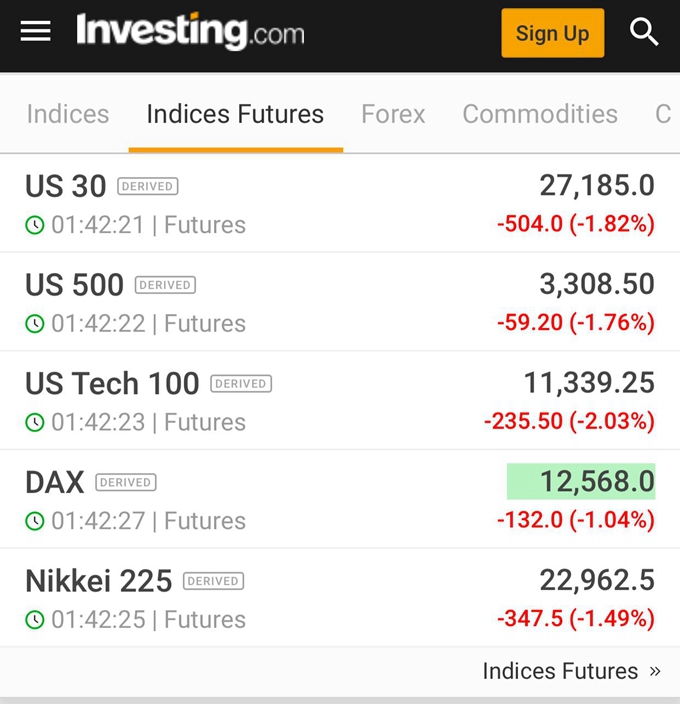Switch to the Indices tab

click(x=68, y=114)
